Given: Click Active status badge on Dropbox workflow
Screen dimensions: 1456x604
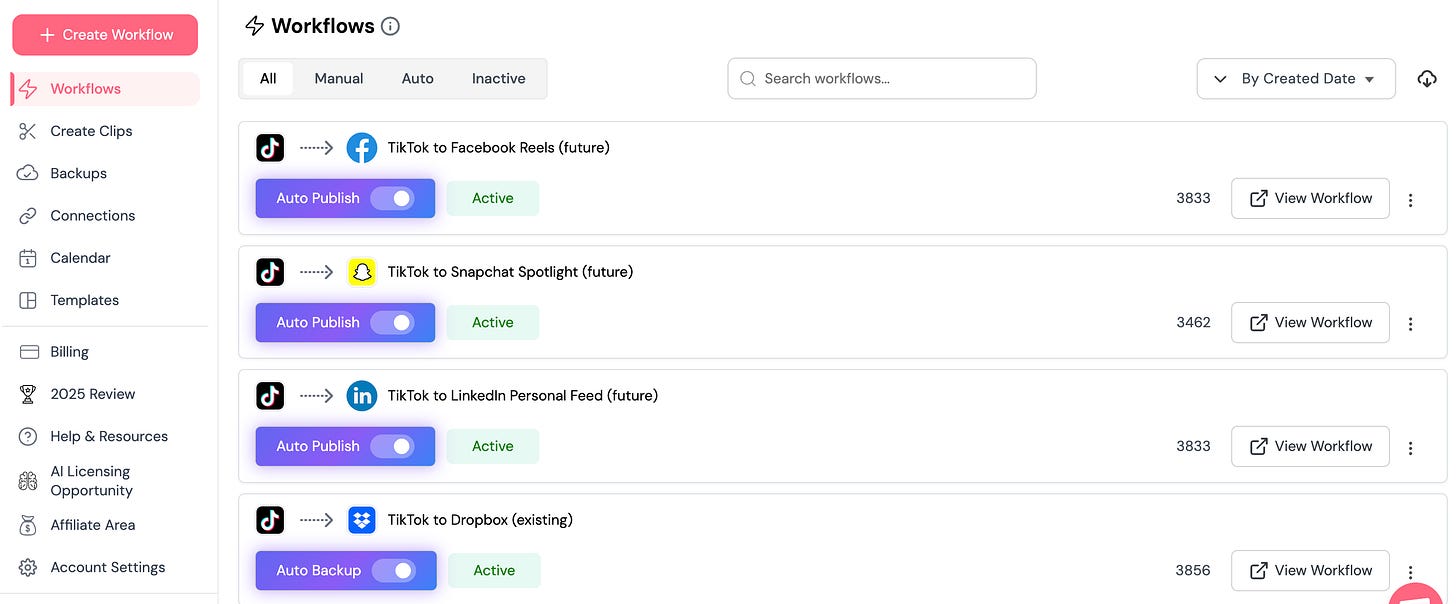Looking at the screenshot, I should (x=494, y=570).
